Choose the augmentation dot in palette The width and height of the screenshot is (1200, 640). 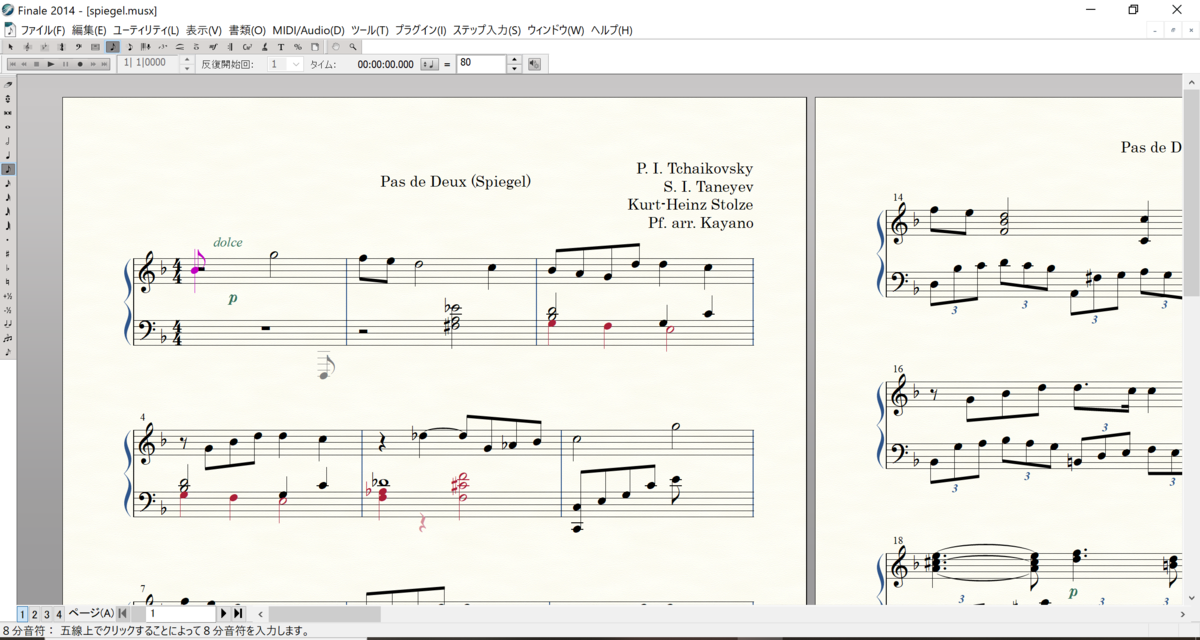[8, 239]
